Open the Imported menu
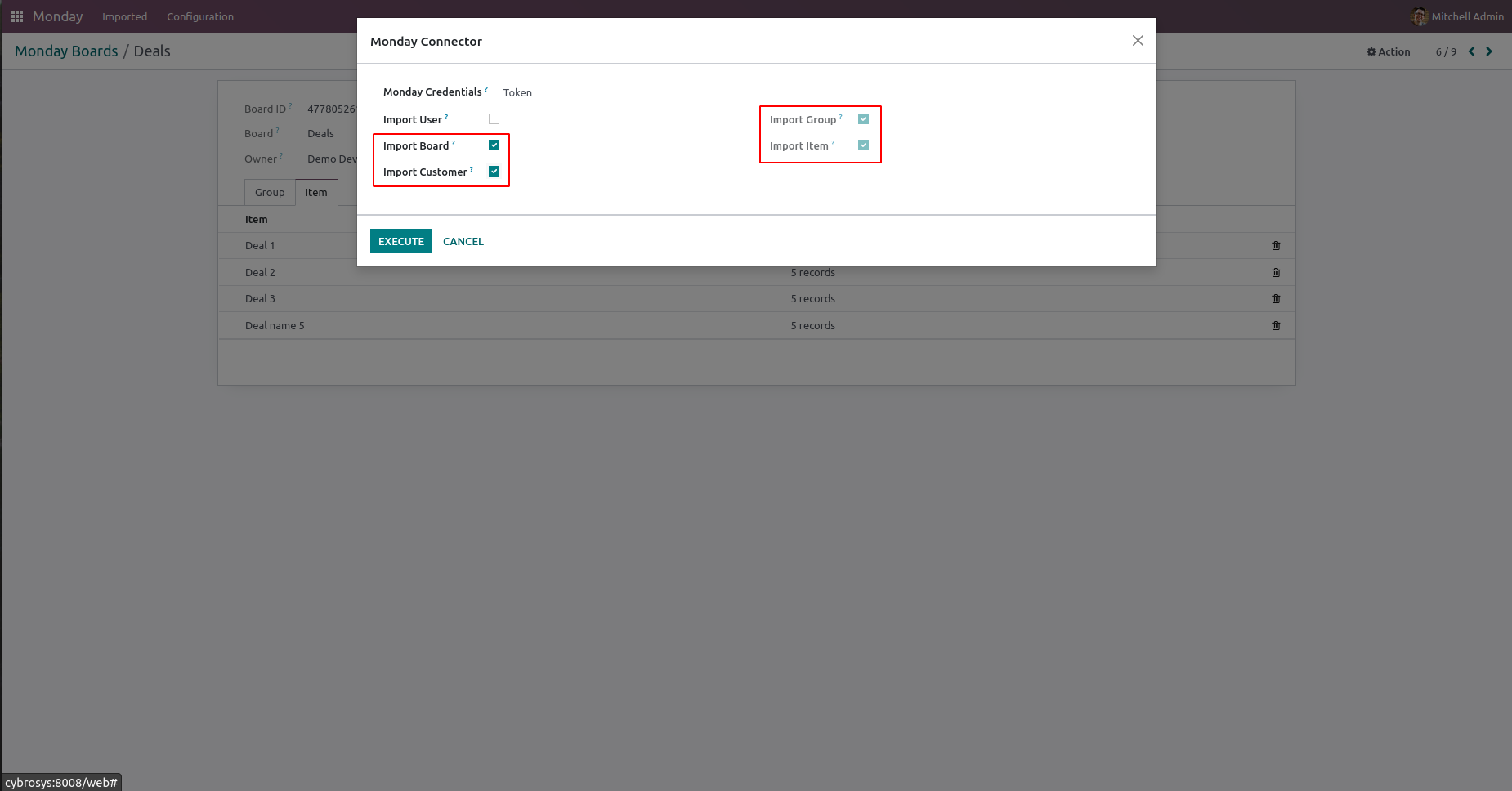This screenshot has height=791, width=1512. pos(124,16)
